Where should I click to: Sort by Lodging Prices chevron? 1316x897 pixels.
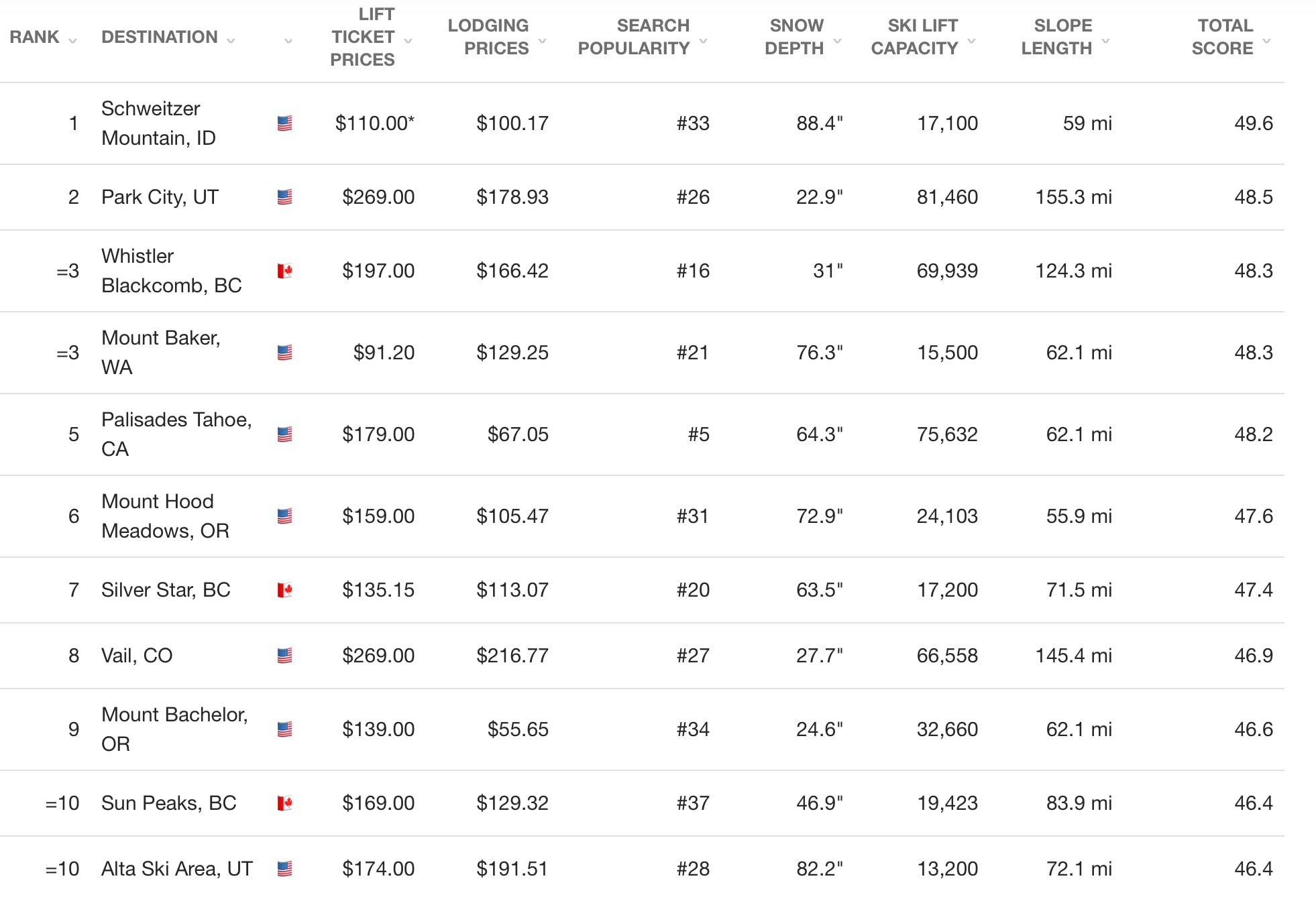pyautogui.click(x=542, y=41)
